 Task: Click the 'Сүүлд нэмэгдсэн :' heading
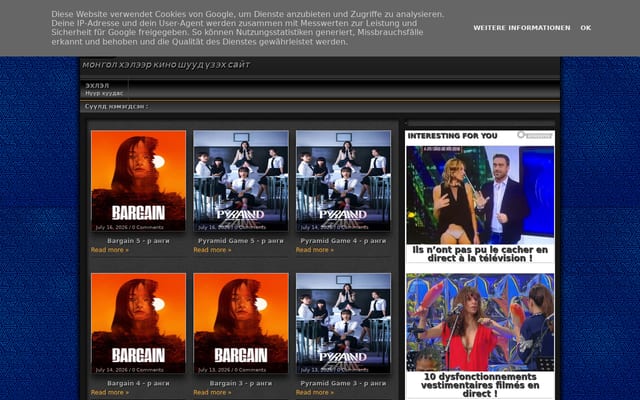(x=116, y=107)
